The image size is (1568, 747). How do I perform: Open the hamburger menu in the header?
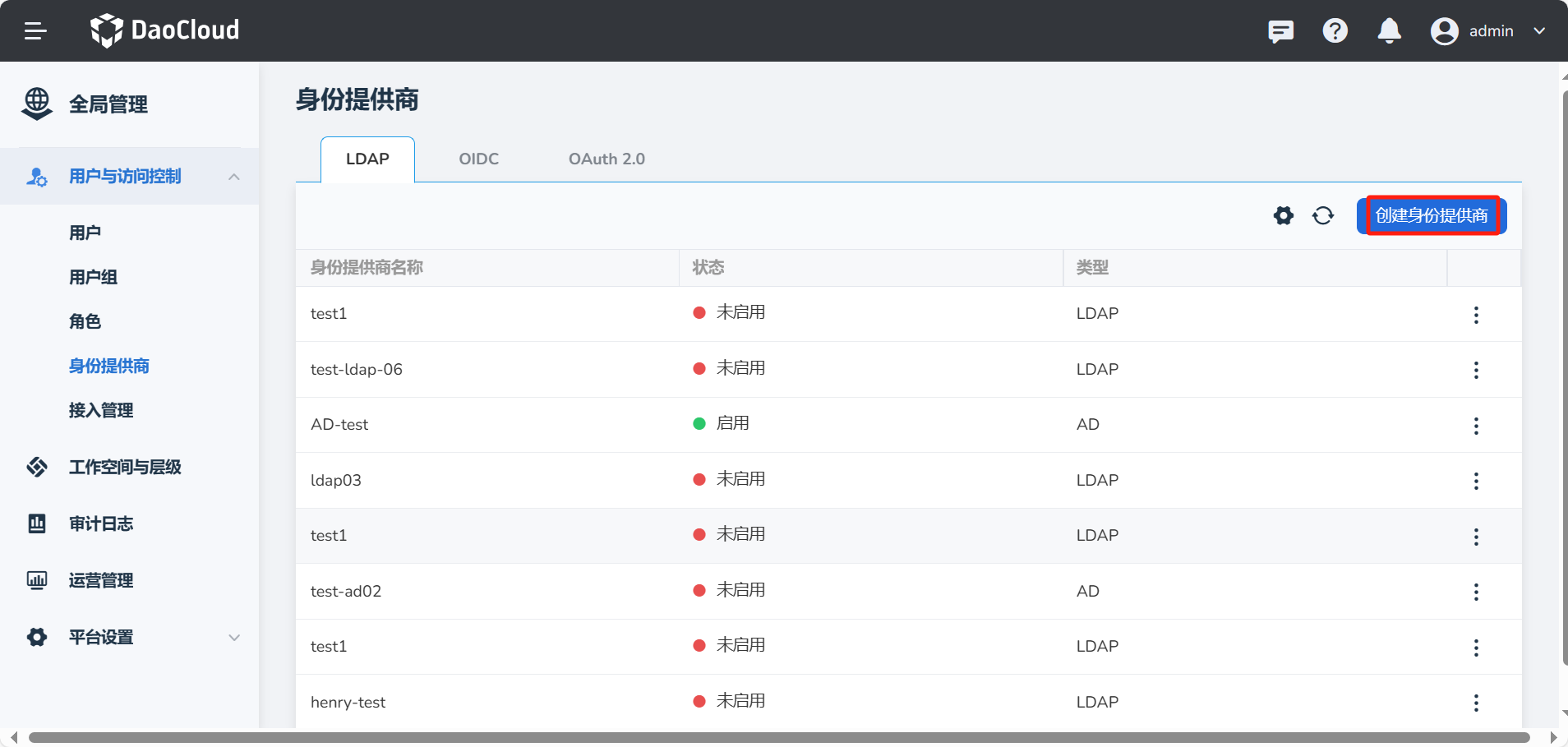(x=35, y=31)
